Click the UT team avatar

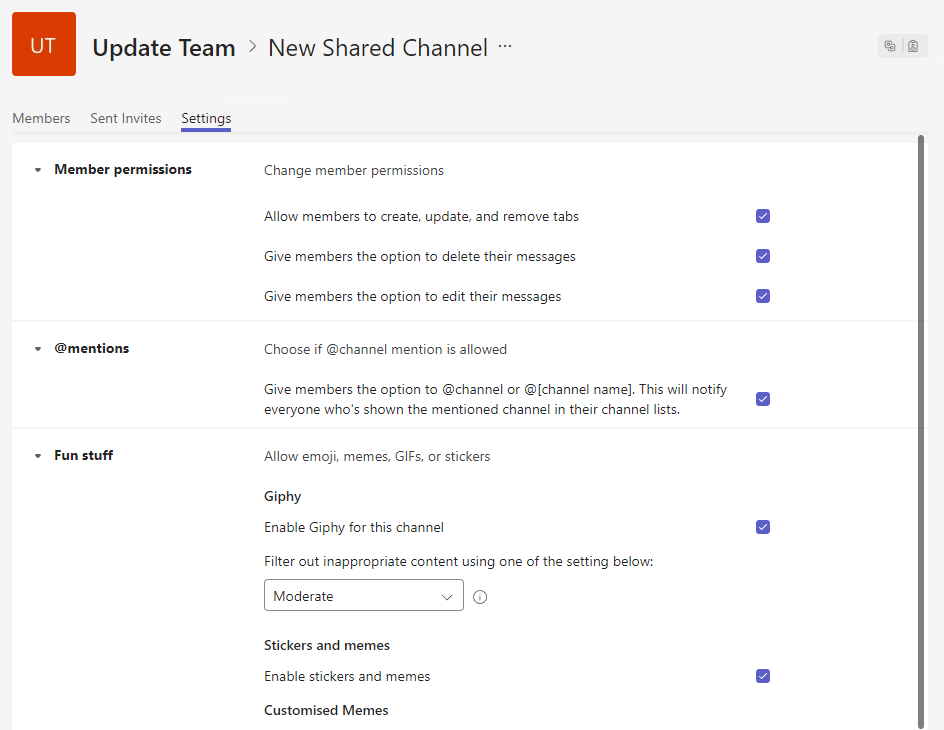pos(43,44)
